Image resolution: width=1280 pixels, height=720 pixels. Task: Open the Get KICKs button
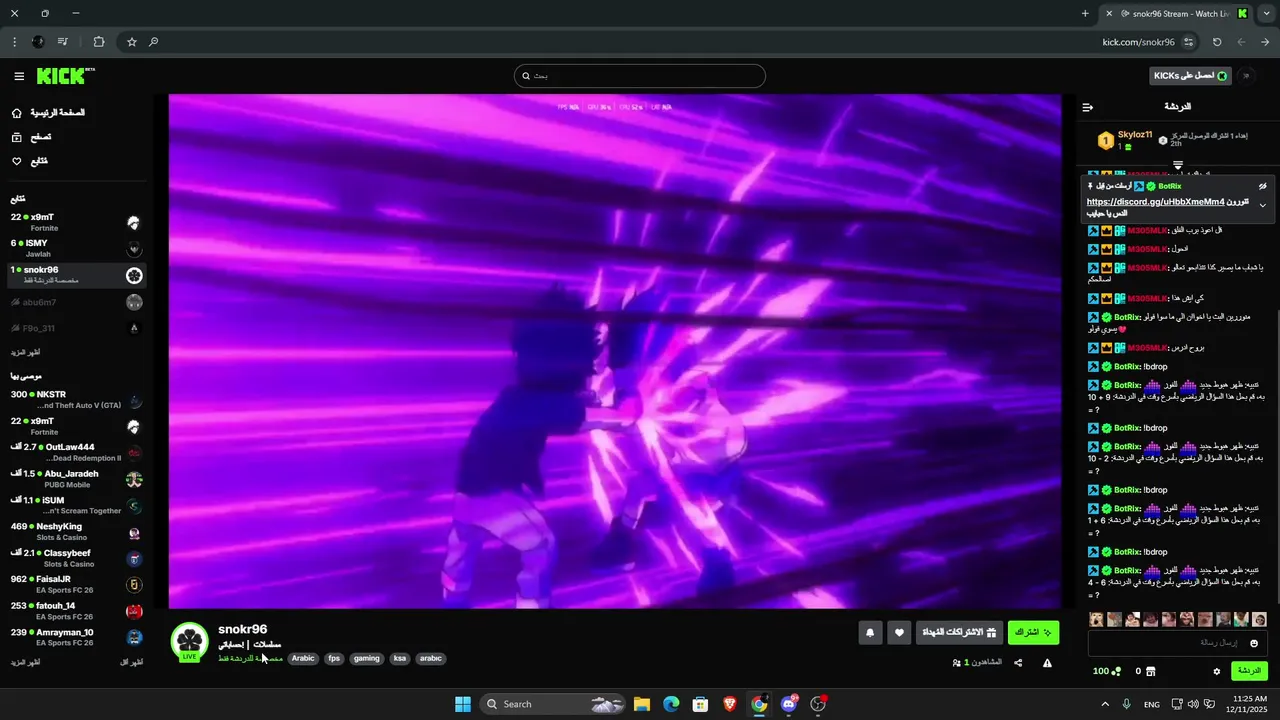pos(1190,76)
